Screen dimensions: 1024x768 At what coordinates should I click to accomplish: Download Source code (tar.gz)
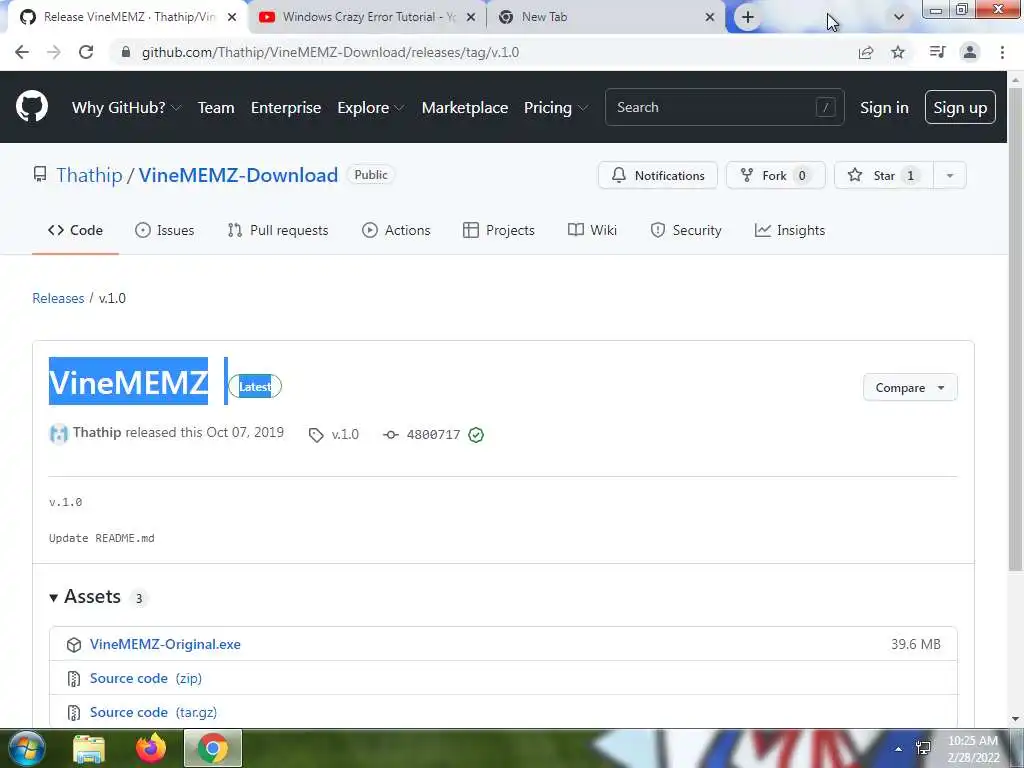pos(153,712)
